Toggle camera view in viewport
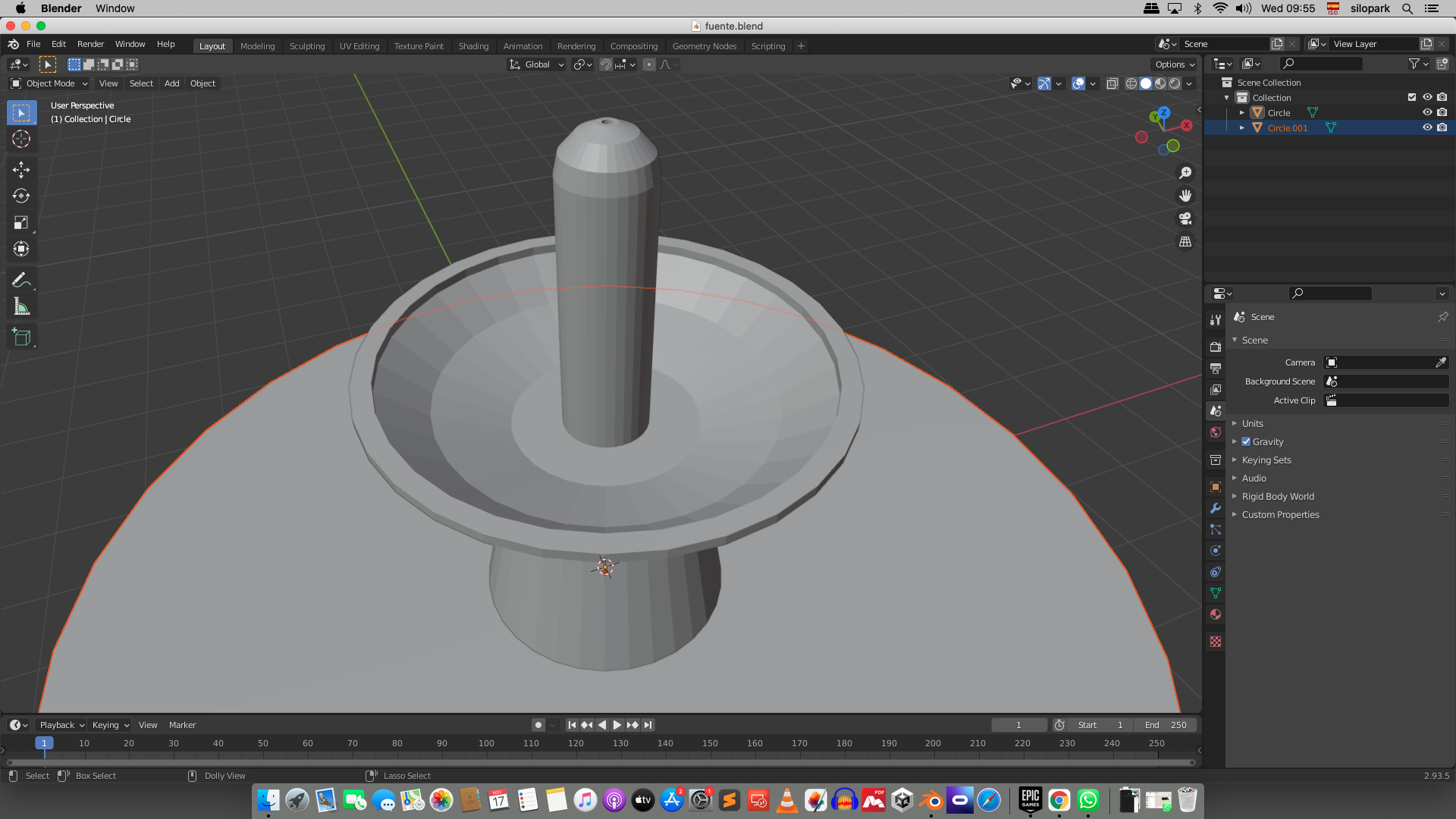The width and height of the screenshot is (1456, 819). 1185,218
